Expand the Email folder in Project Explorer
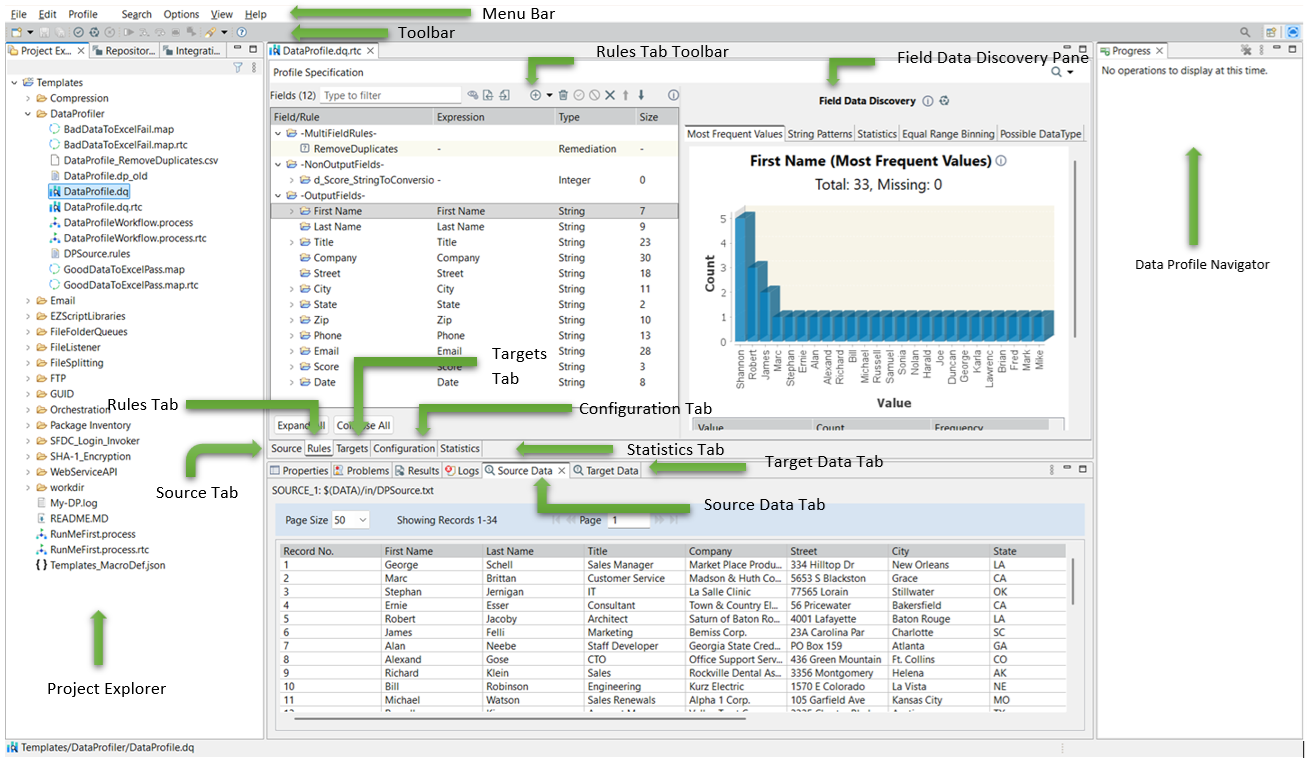Image resolution: width=1313 pixels, height=762 pixels. [28, 301]
